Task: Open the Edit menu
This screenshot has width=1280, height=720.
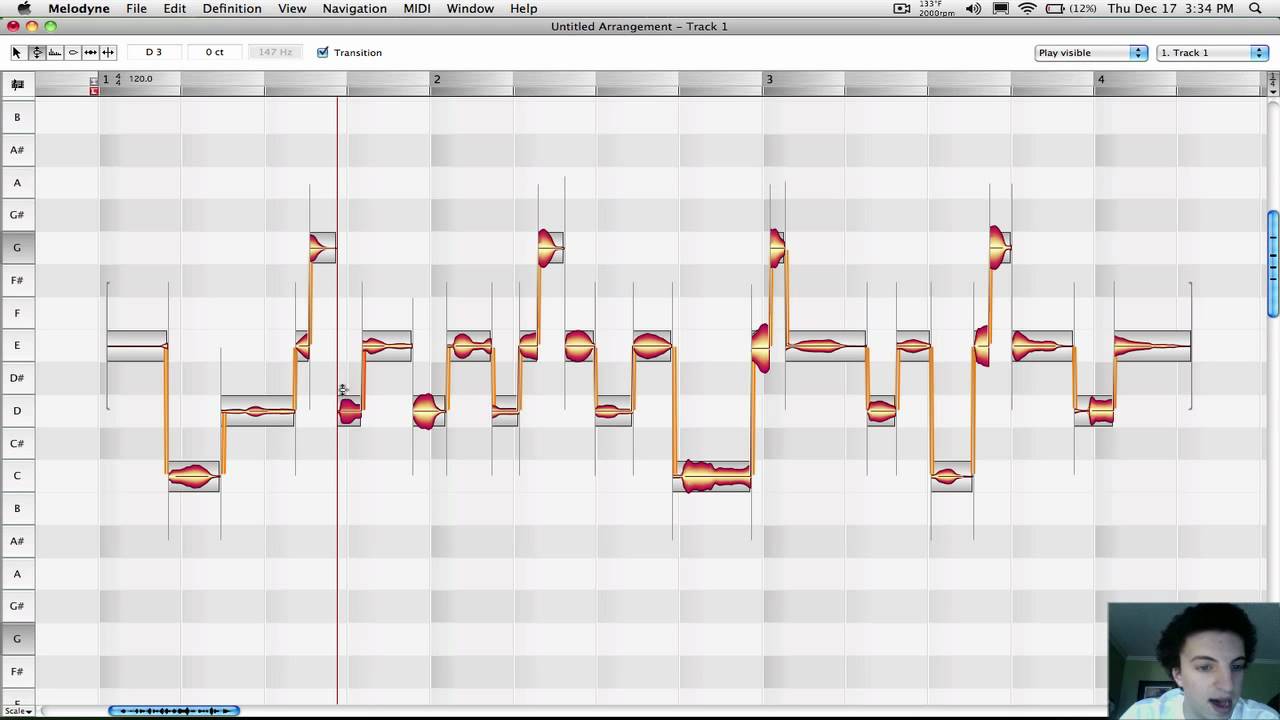Action: pos(175,8)
